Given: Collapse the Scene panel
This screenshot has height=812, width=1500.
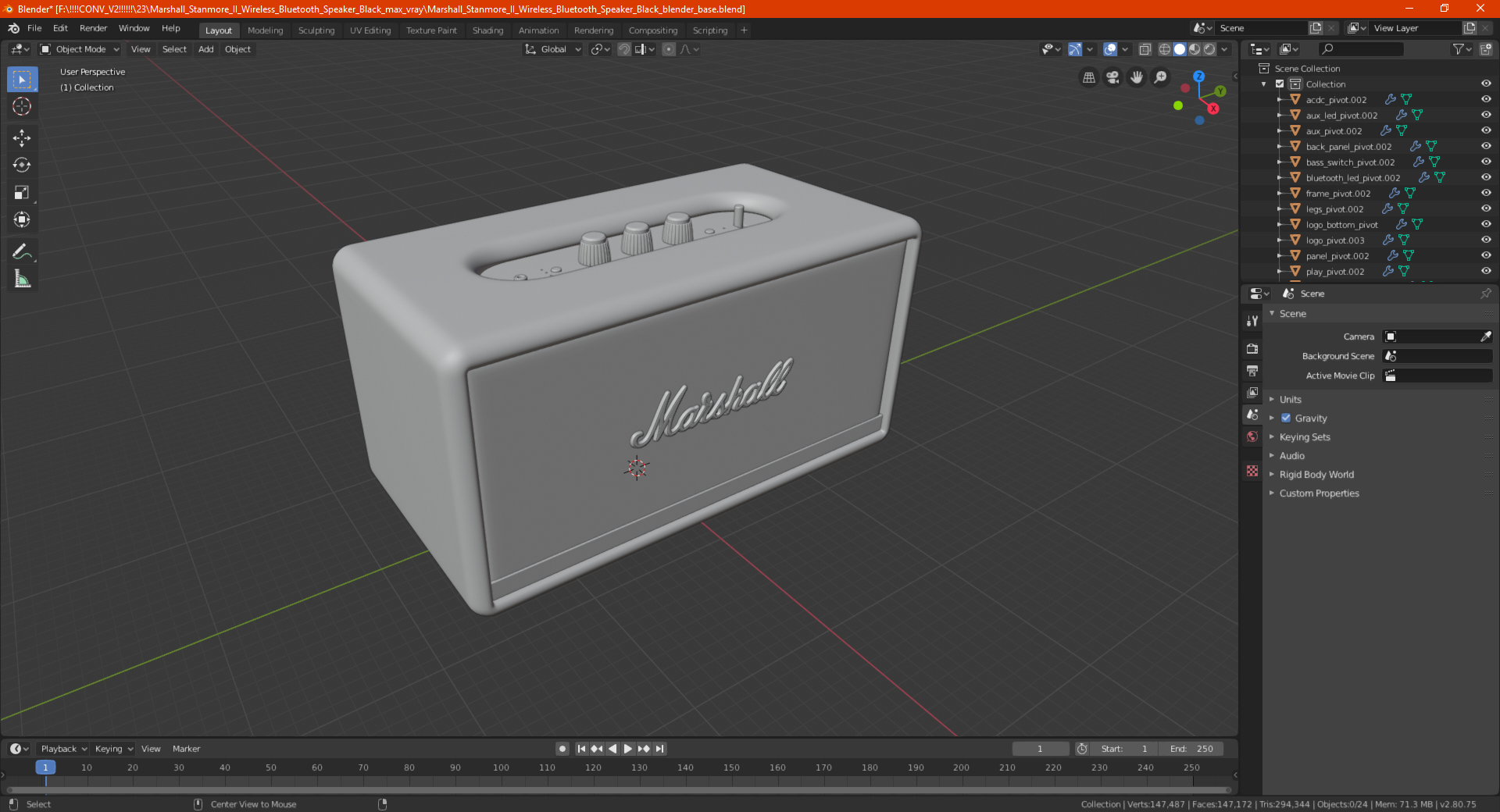Looking at the screenshot, I should (1292, 314).
